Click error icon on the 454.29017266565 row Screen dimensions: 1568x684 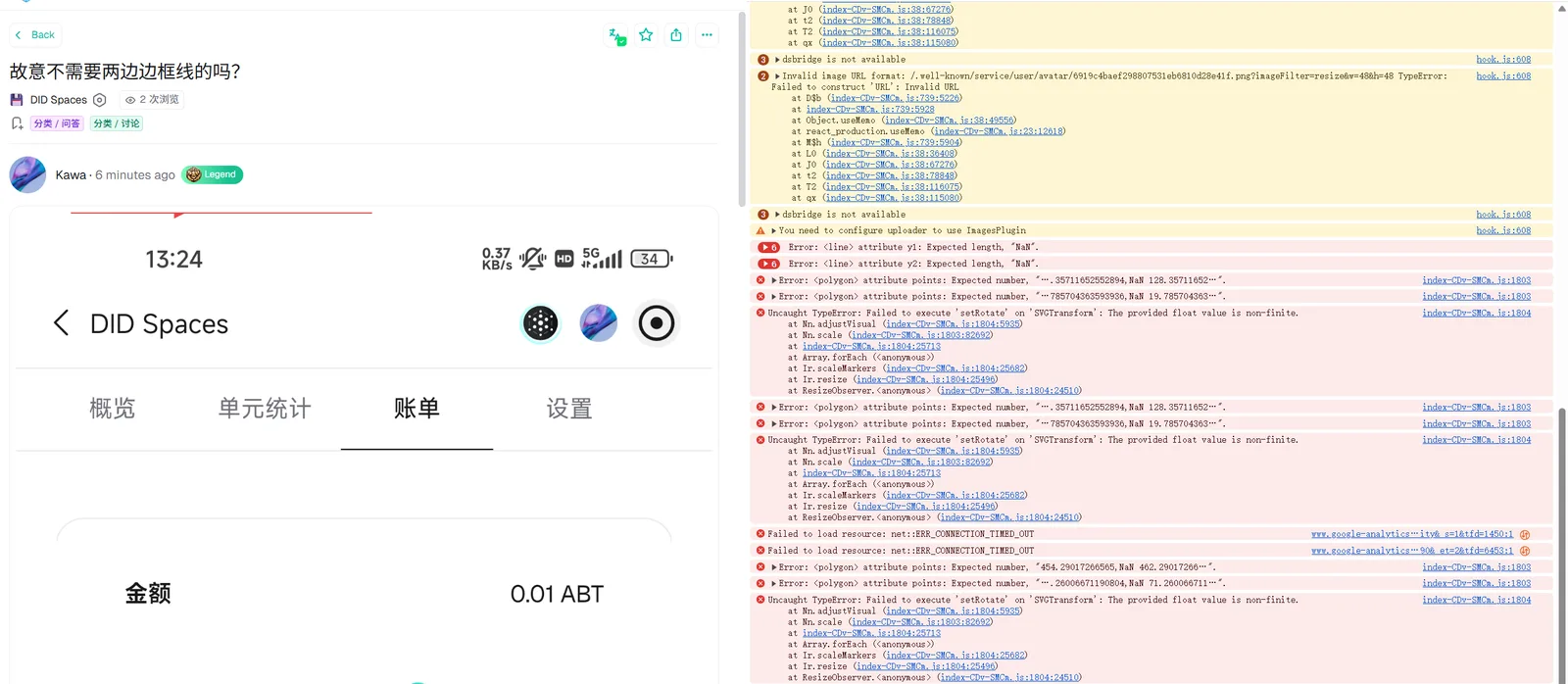(760, 567)
